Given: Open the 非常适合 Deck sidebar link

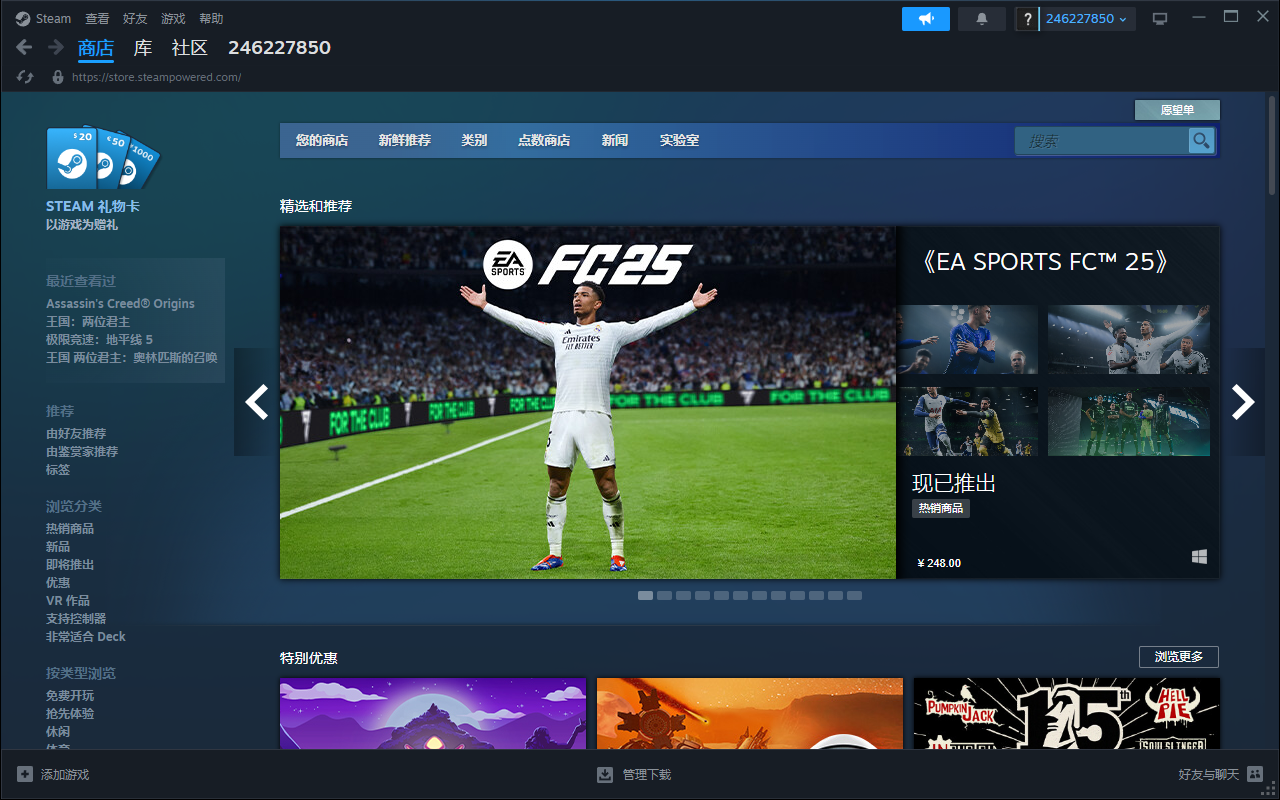Looking at the screenshot, I should (x=86, y=637).
